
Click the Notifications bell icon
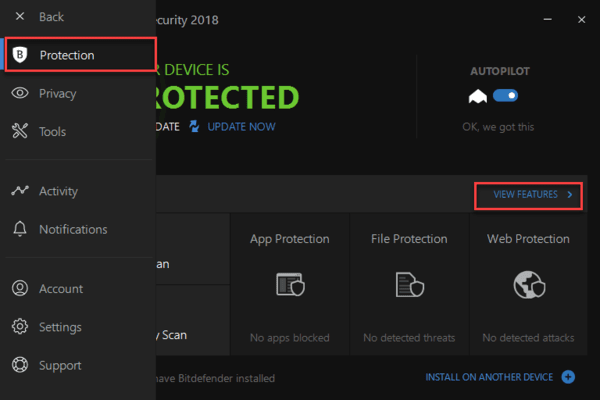pos(20,229)
